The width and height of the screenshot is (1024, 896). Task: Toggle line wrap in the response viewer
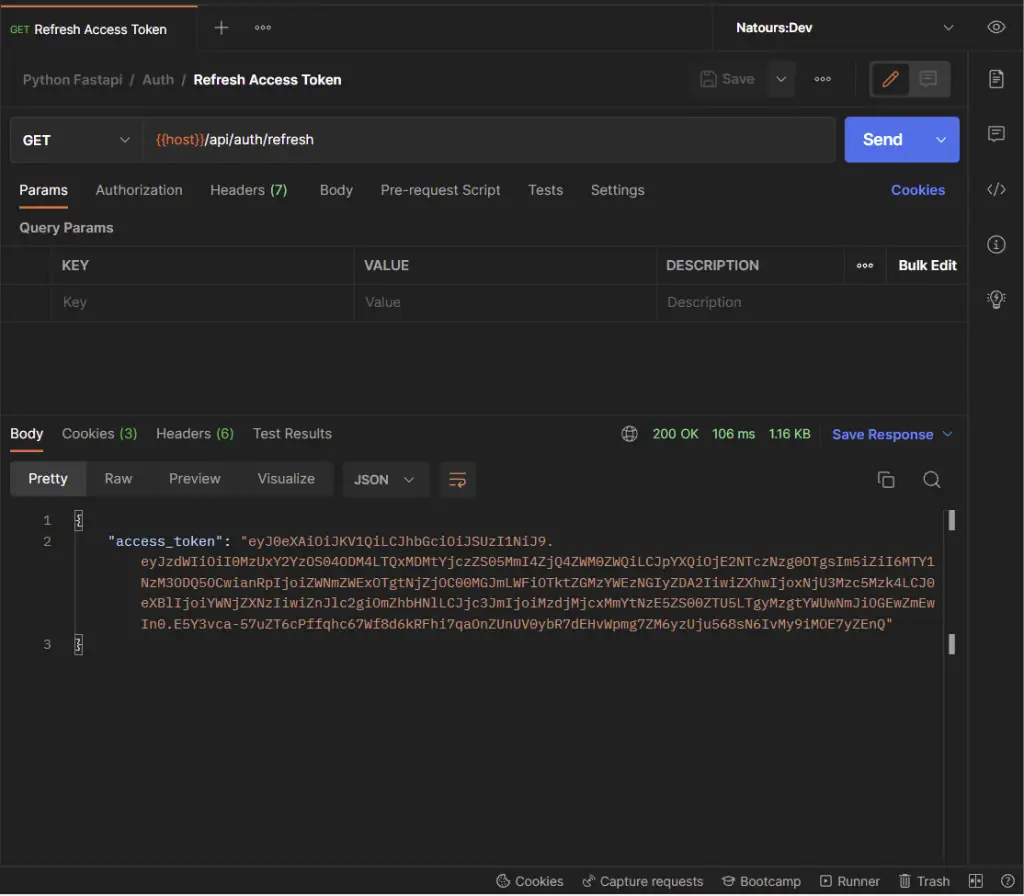coord(457,479)
